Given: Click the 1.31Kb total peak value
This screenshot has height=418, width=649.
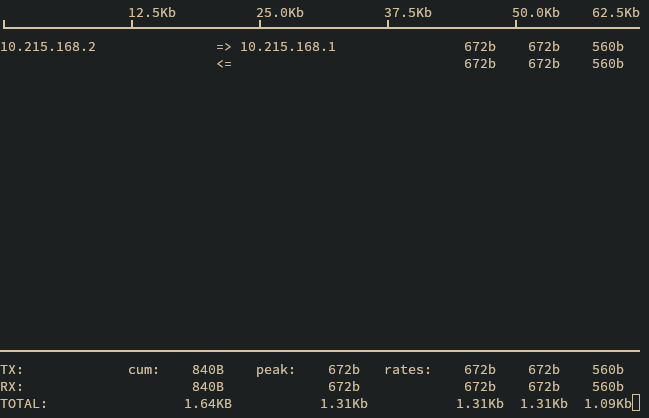Looking at the screenshot, I should [344, 404].
